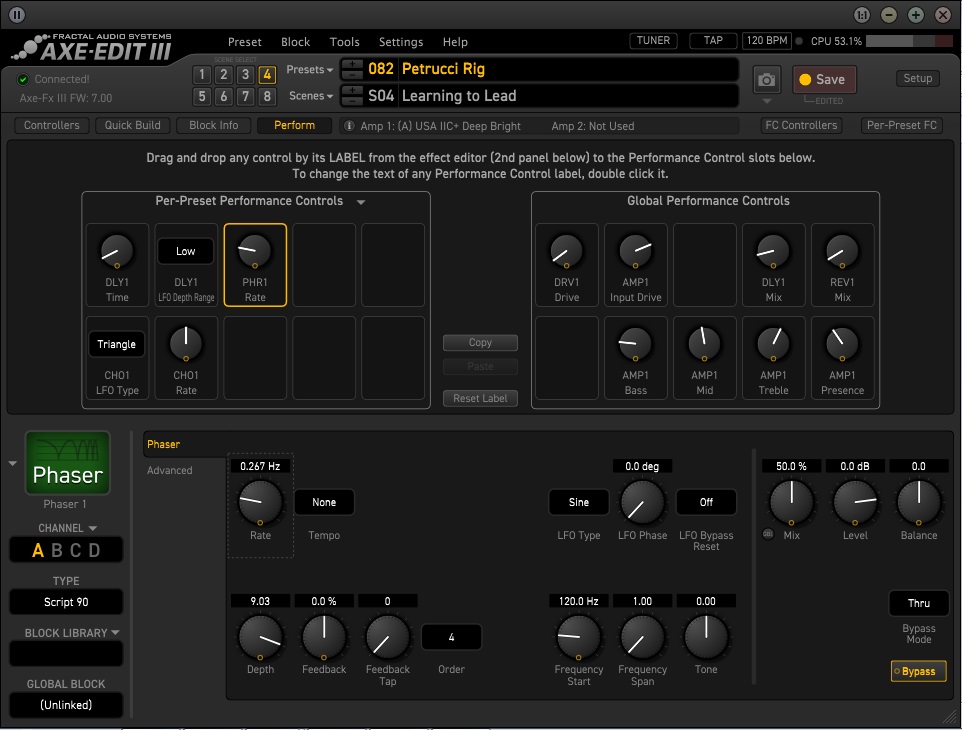The height and width of the screenshot is (730, 962).
Task: Select scene 3 button
Action: [245, 74]
